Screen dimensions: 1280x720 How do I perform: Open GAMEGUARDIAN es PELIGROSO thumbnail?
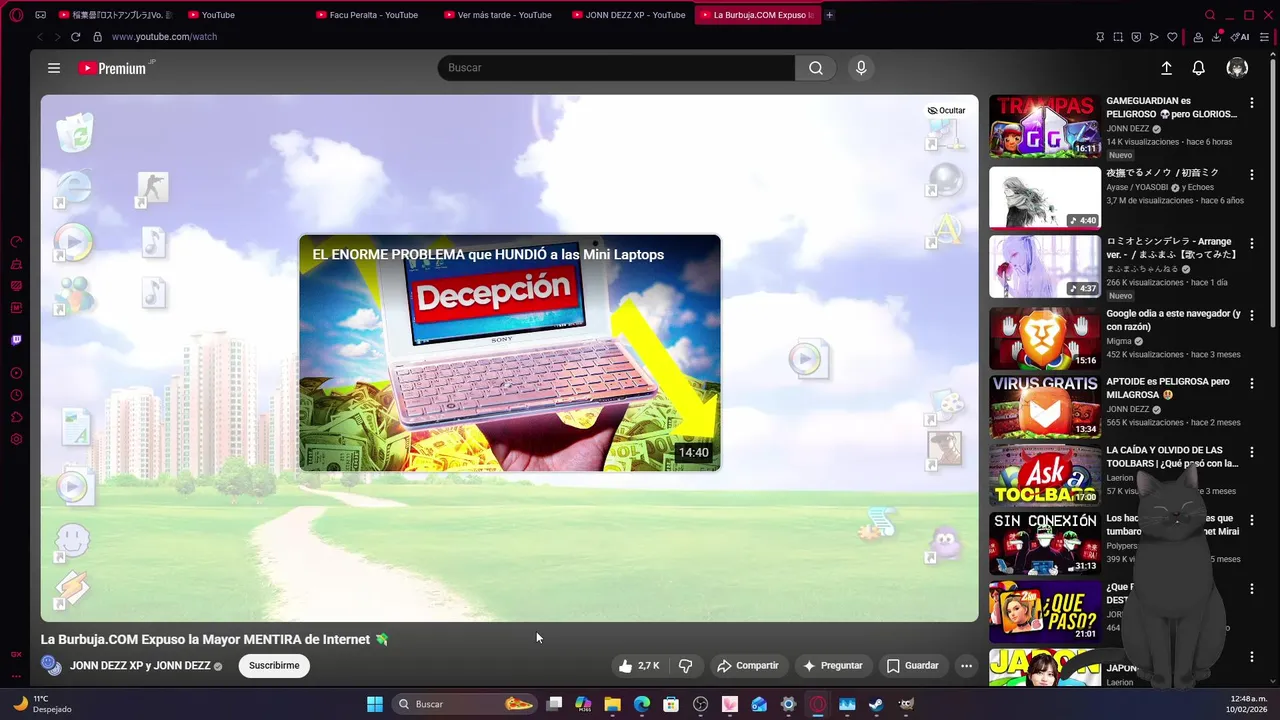click(x=1045, y=127)
